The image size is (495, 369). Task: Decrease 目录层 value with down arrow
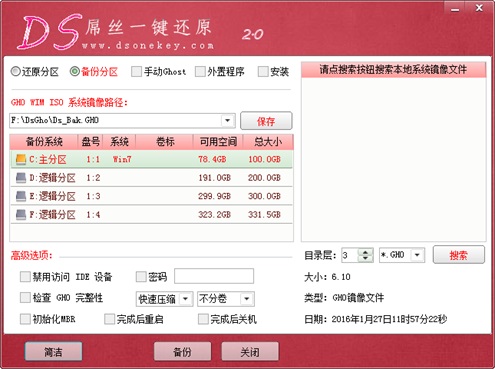pos(365,258)
